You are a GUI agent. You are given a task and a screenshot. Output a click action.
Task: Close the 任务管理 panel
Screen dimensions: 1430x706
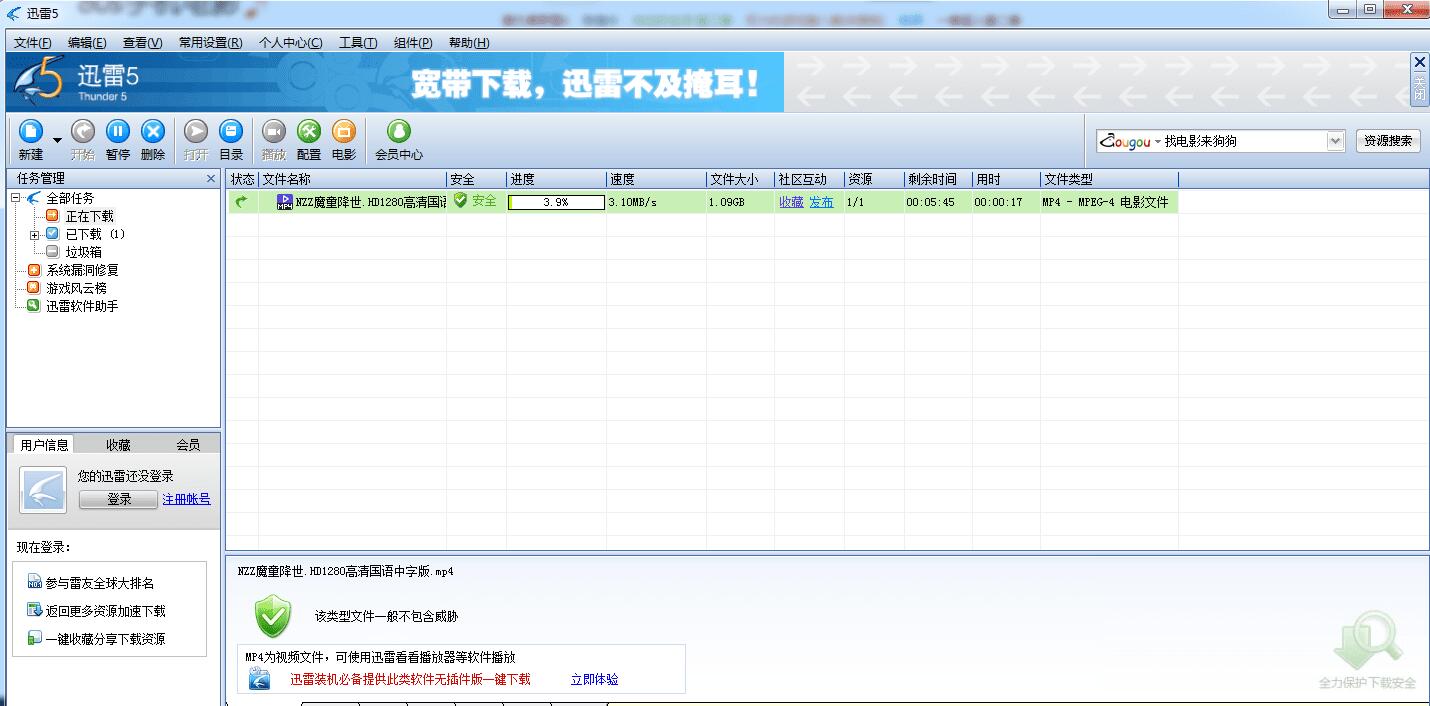pos(211,178)
